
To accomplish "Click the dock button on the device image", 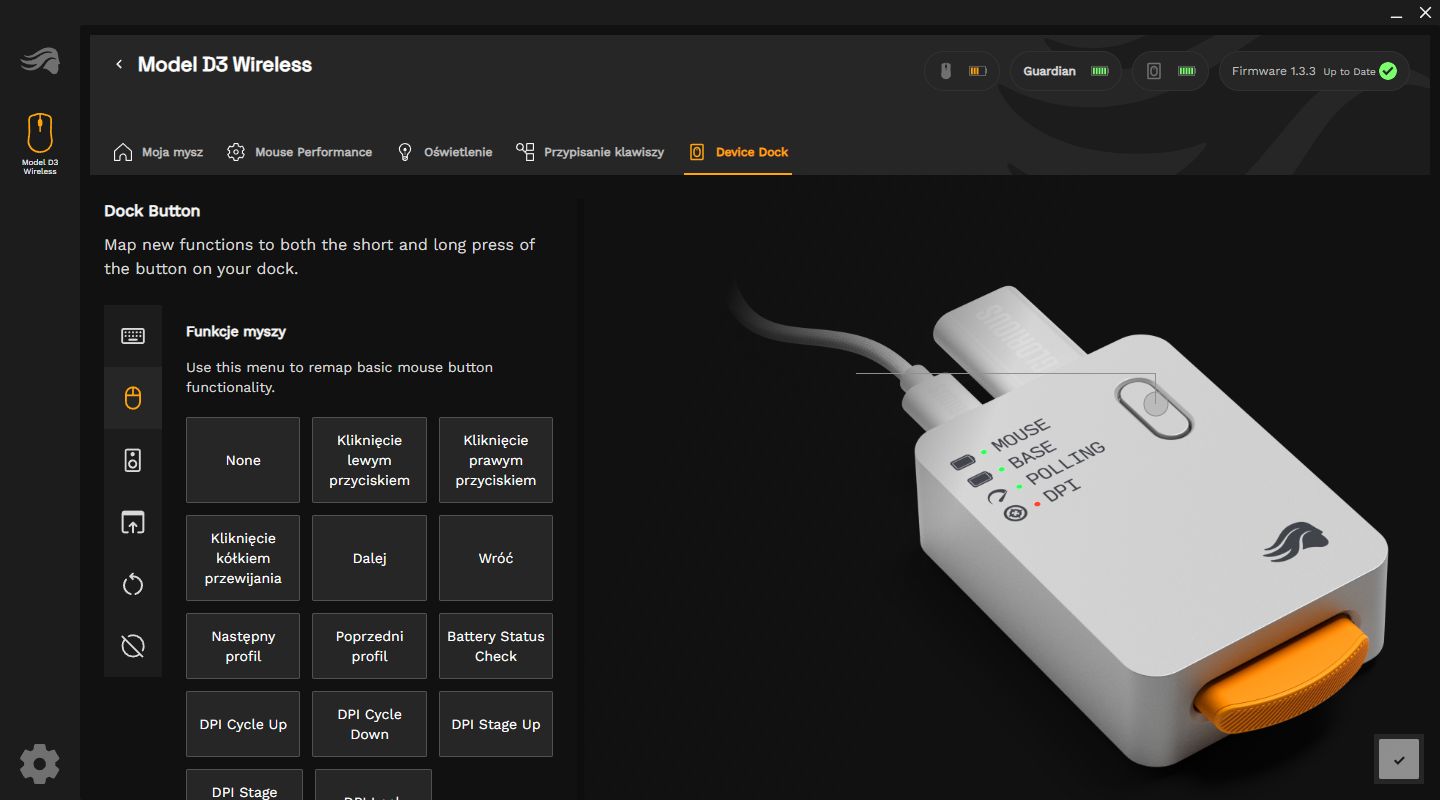I will [x=1155, y=406].
